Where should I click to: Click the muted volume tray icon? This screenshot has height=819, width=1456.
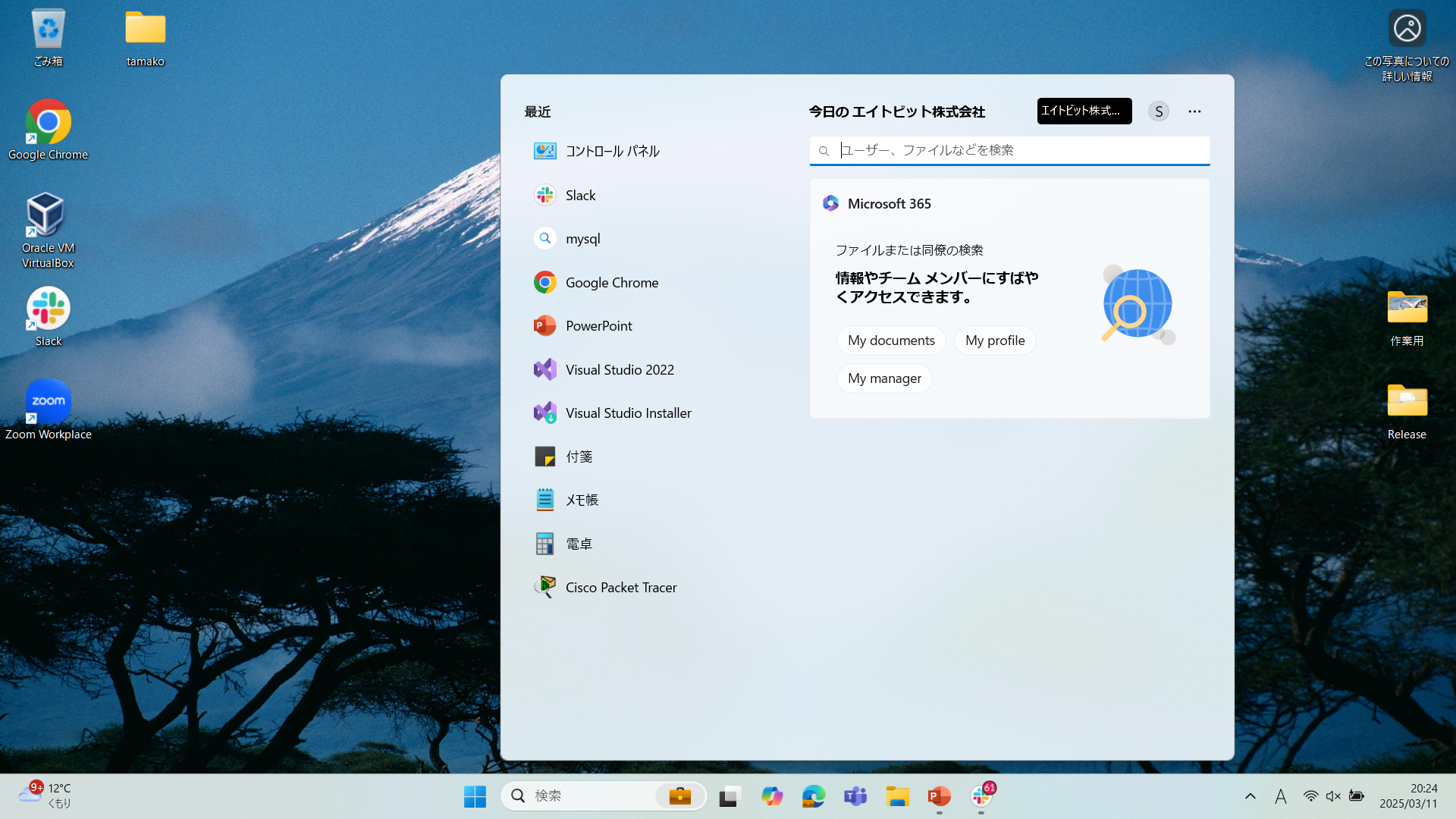click(1333, 796)
